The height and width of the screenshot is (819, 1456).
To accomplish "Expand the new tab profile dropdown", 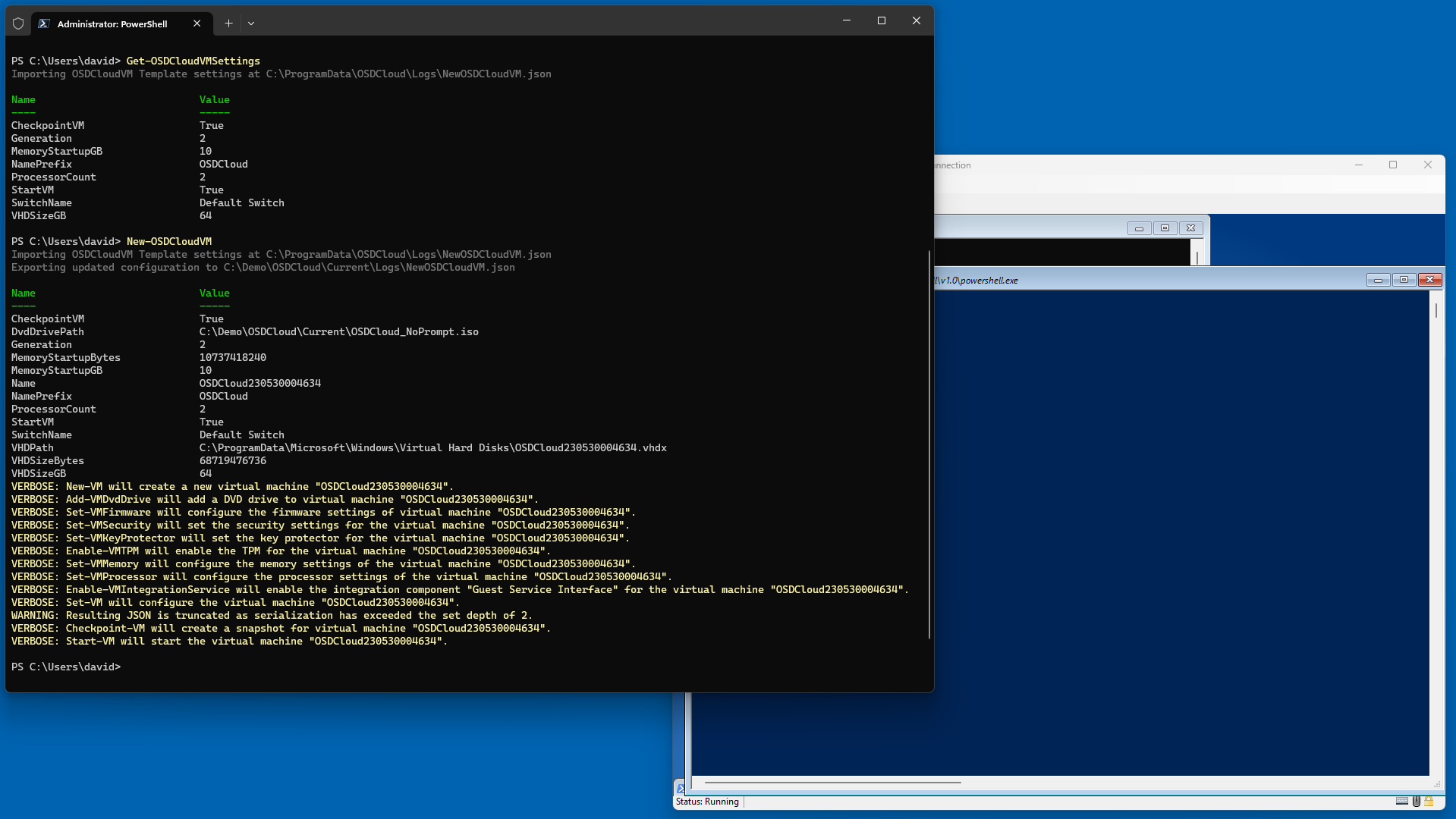I will [251, 24].
